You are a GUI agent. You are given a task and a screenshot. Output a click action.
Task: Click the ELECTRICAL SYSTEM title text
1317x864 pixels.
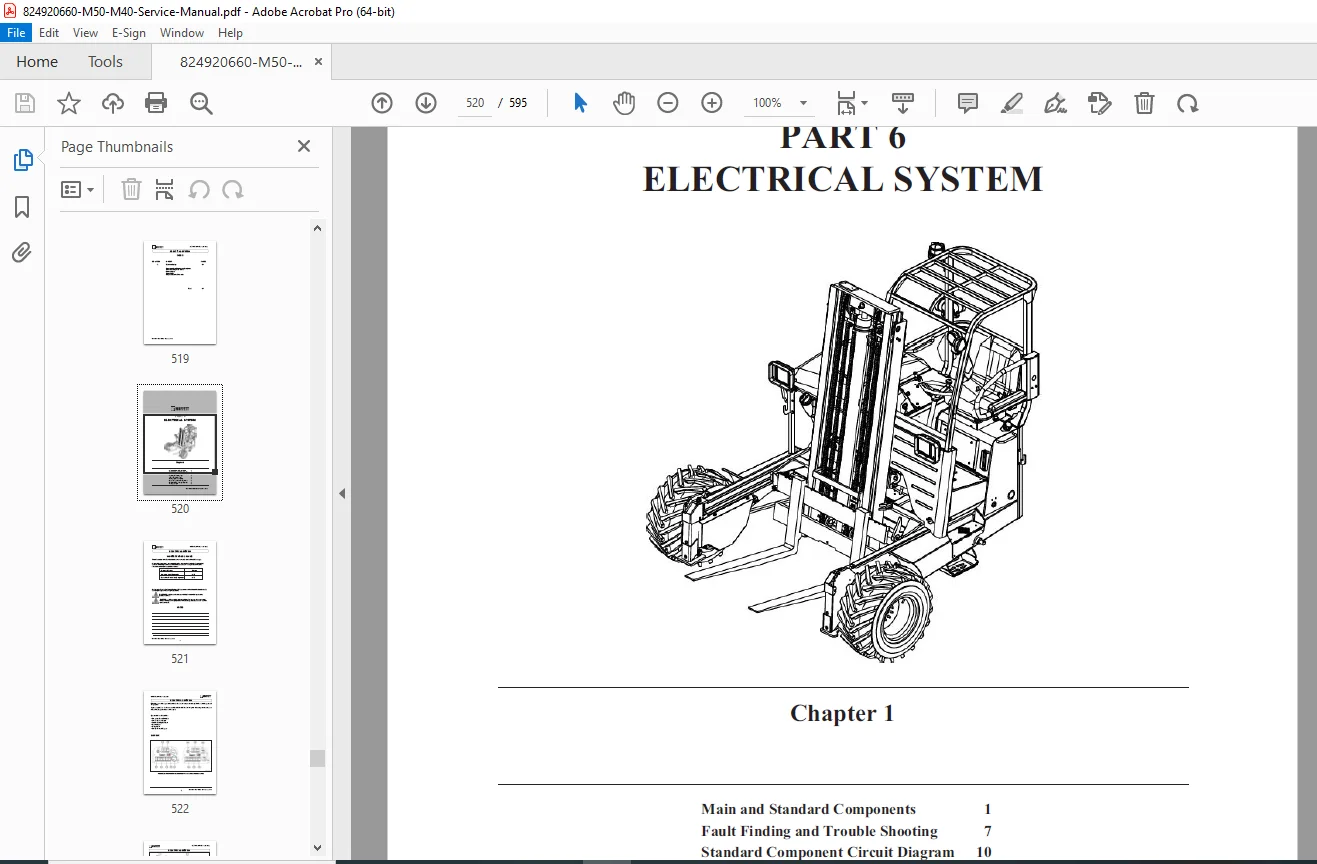(843, 179)
